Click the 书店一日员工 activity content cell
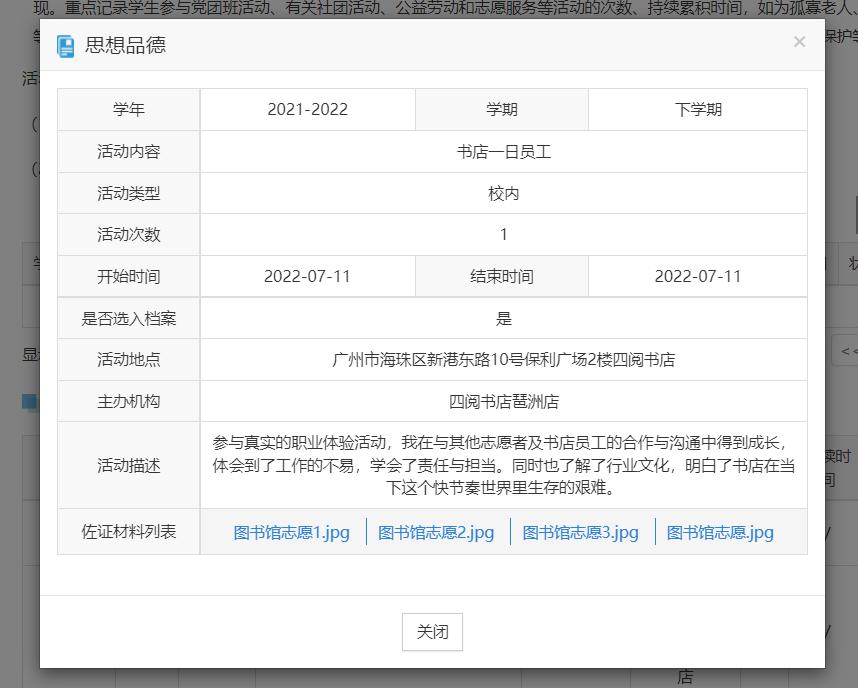 (504, 151)
